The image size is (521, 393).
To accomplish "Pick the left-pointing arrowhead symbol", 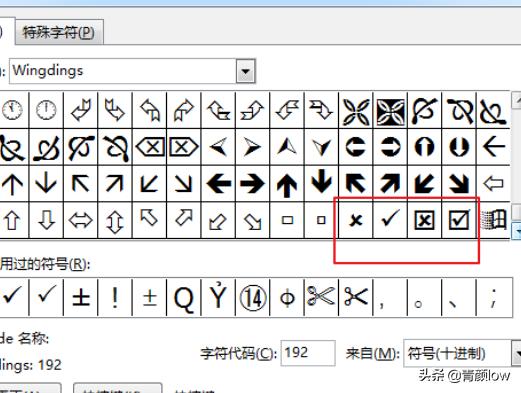I will tap(218, 147).
